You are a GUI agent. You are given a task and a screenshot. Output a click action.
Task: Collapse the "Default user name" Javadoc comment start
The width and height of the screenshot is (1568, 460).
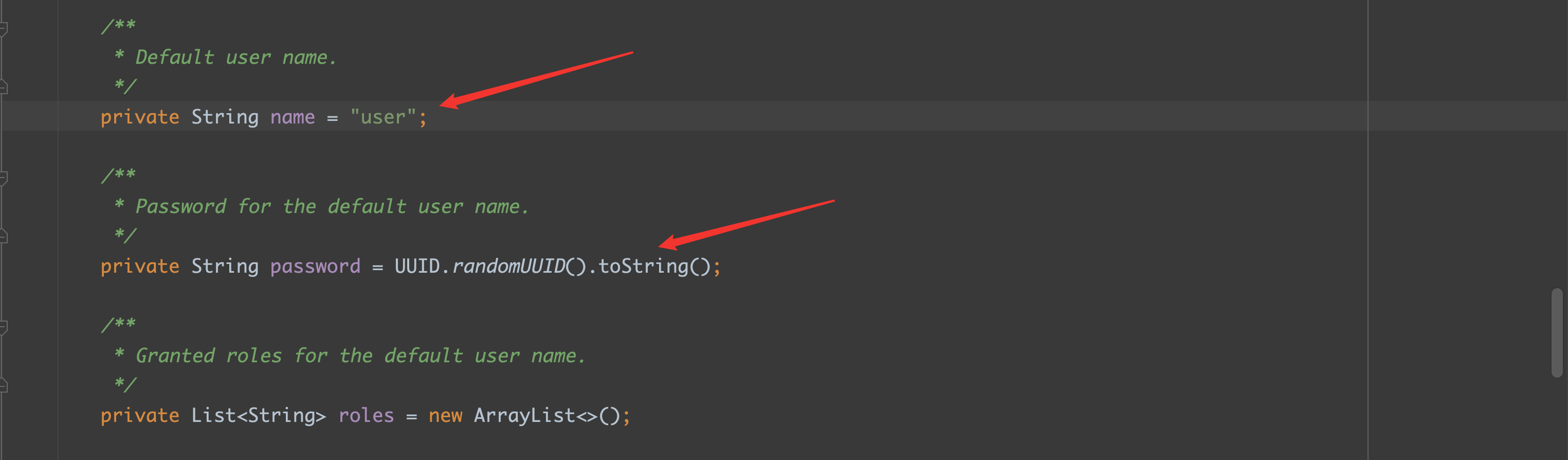coord(3,28)
